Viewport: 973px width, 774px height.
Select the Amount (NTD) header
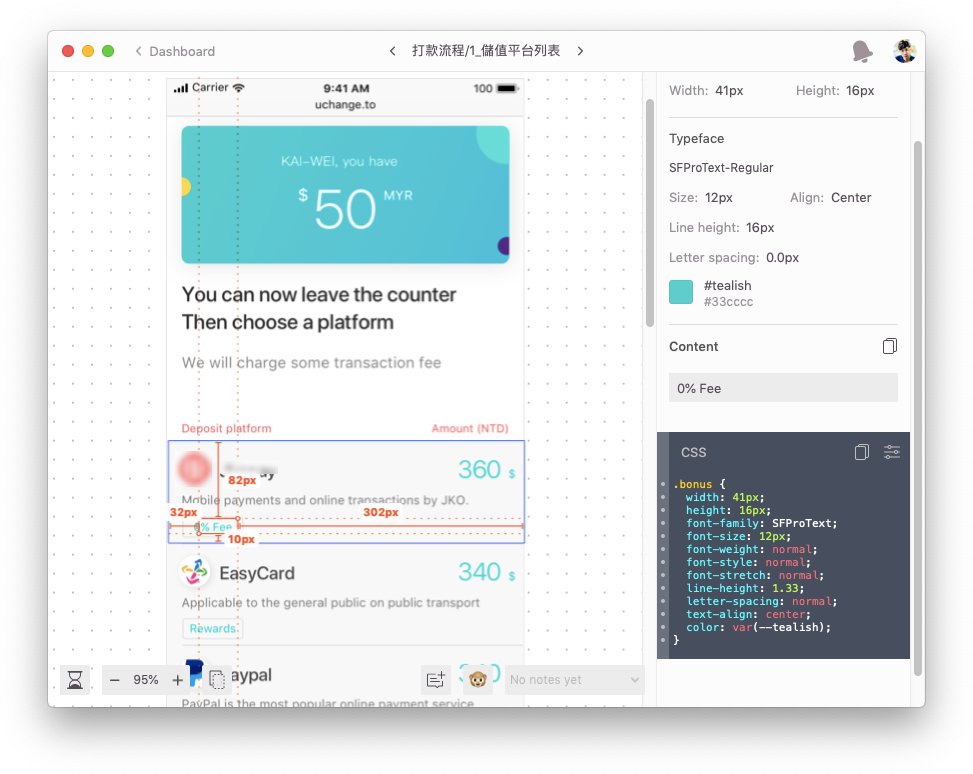[470, 428]
